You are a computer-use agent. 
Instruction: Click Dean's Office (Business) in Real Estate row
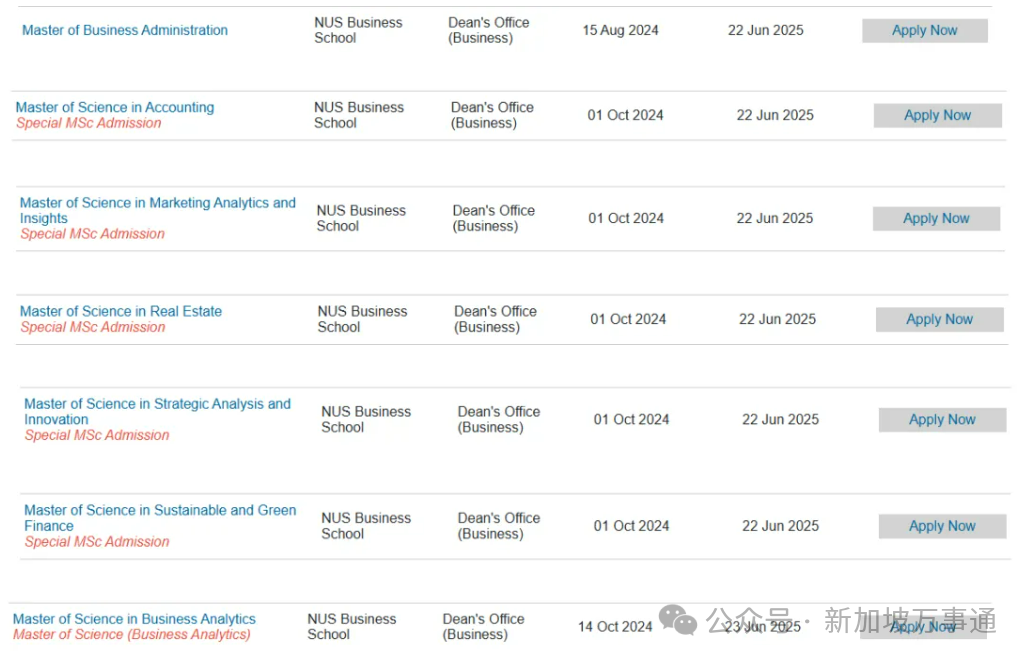click(x=495, y=319)
